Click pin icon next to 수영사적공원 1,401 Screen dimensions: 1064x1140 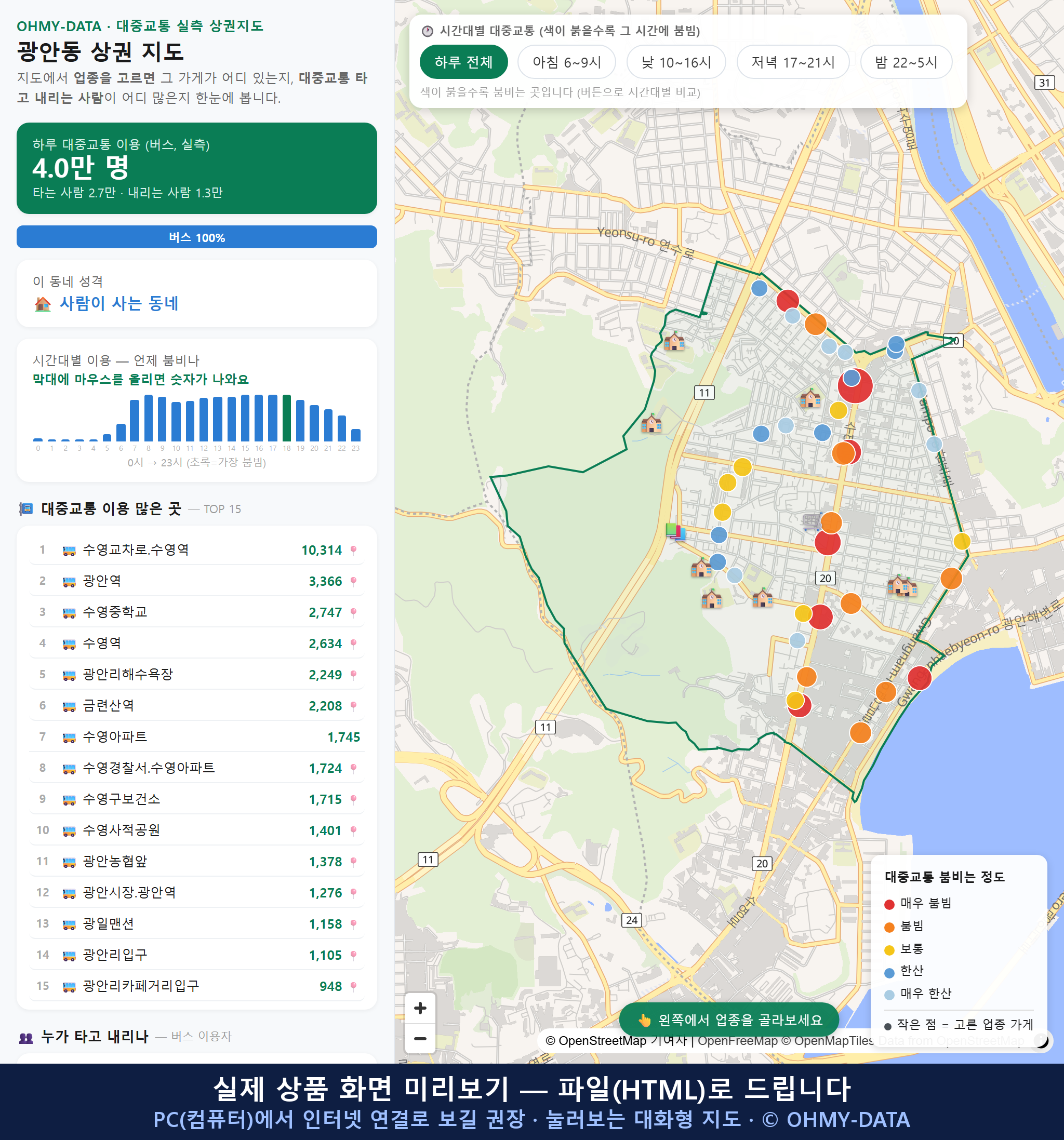pyautogui.click(x=353, y=830)
